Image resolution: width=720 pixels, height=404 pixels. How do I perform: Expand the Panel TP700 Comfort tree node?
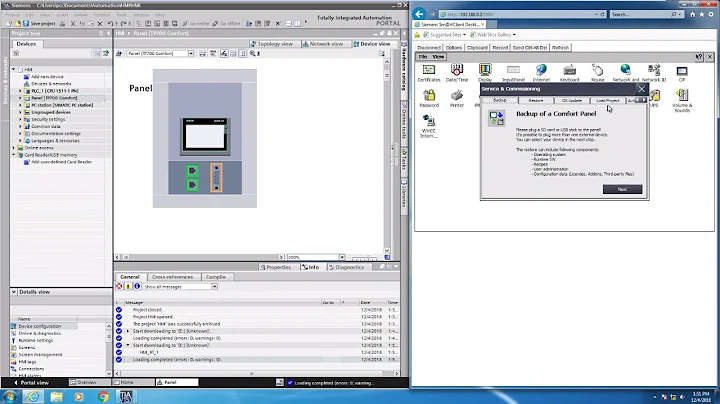pos(20,98)
